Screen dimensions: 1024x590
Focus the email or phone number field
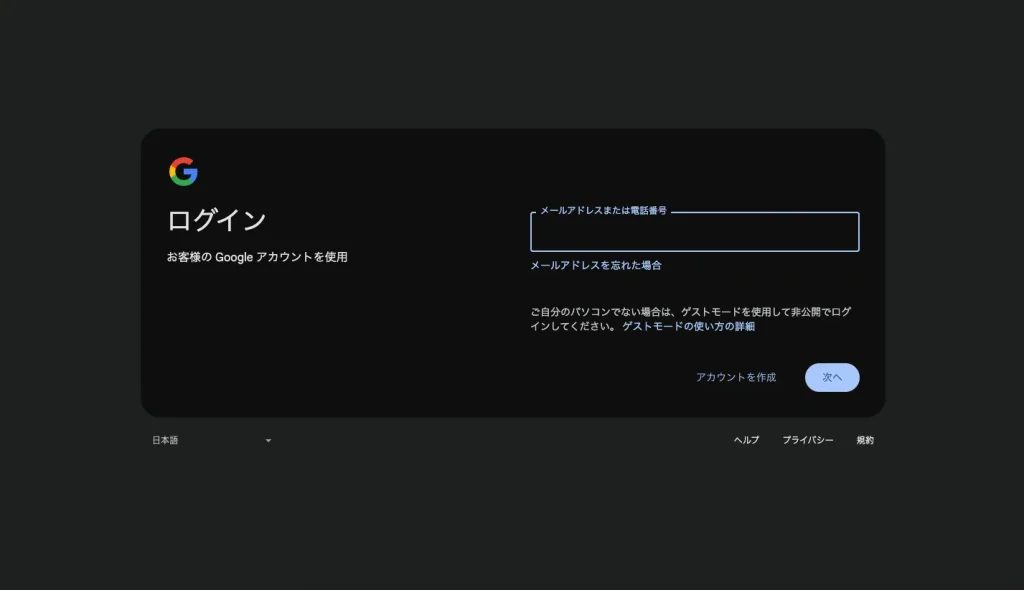694,231
